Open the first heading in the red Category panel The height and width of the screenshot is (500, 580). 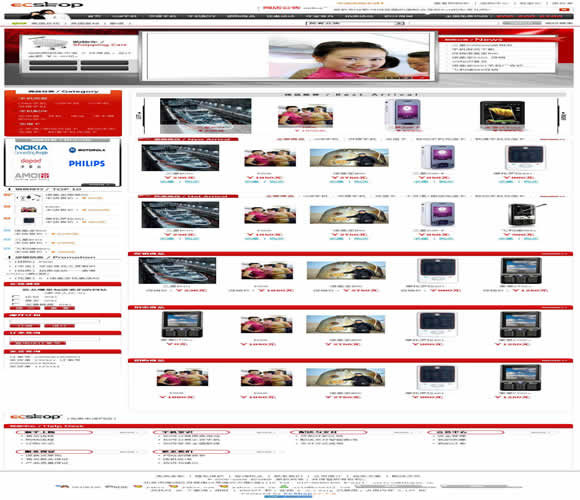pos(33,99)
